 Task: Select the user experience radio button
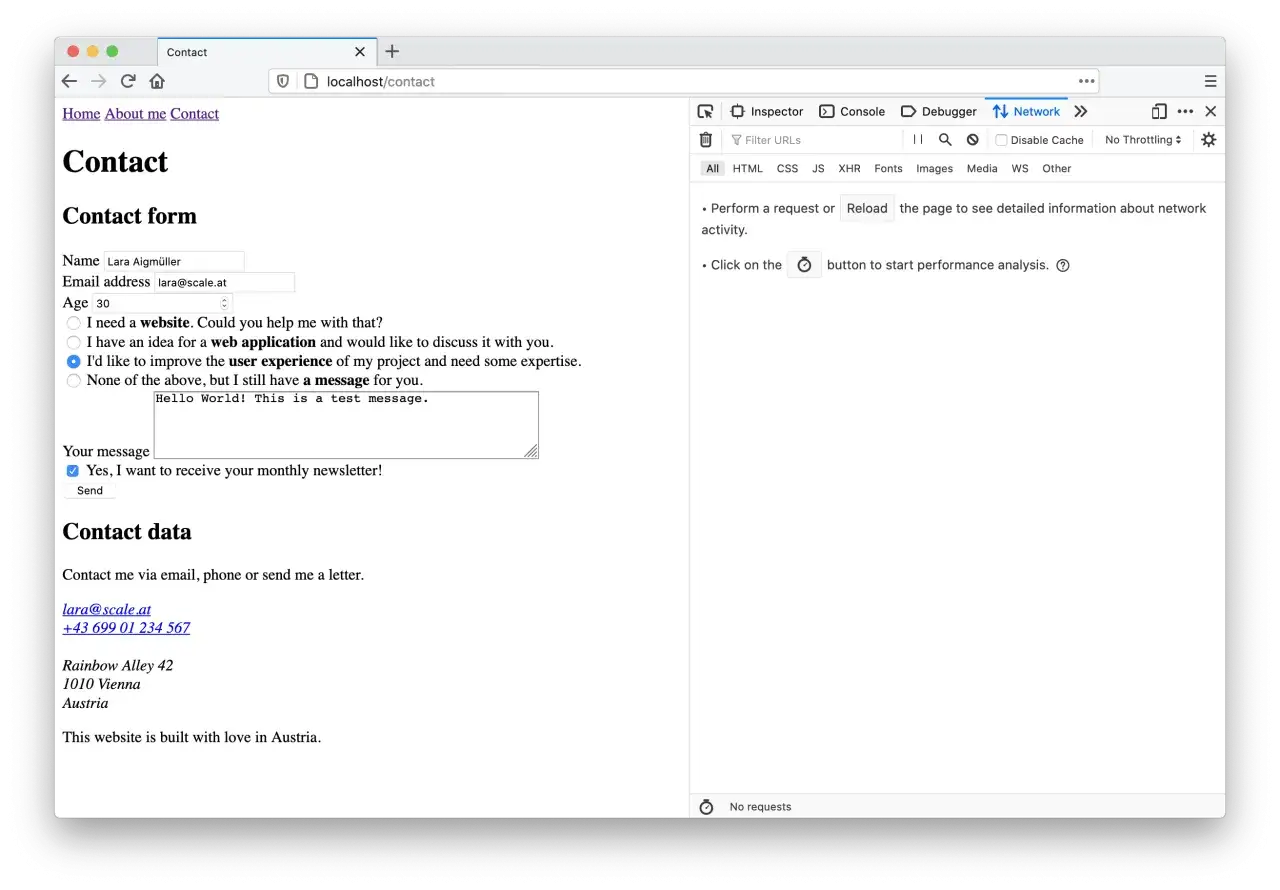pyautogui.click(x=74, y=361)
